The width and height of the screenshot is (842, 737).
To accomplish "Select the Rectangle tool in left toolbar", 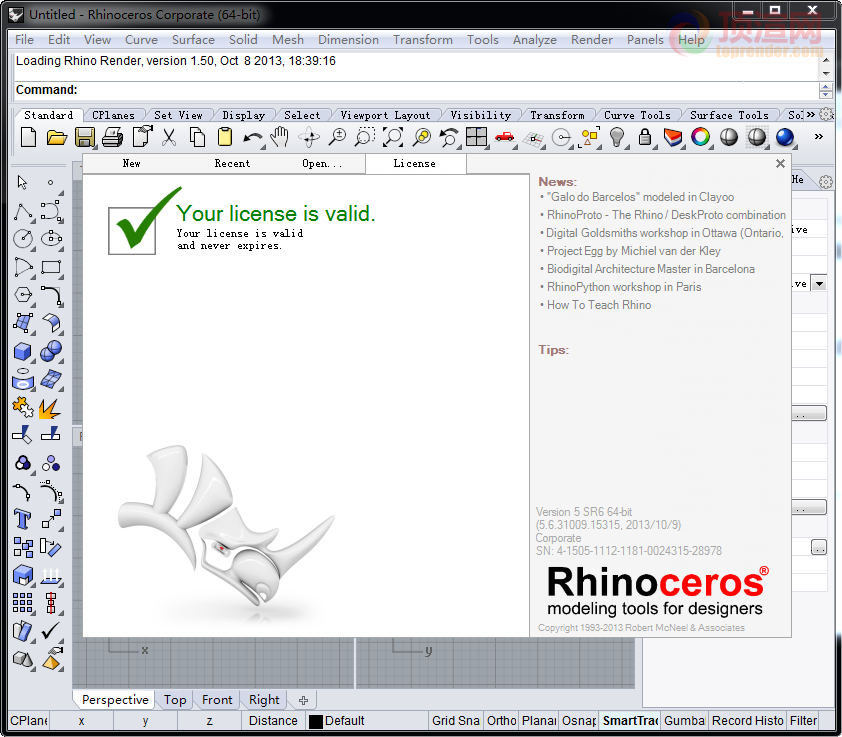I will 51,267.
